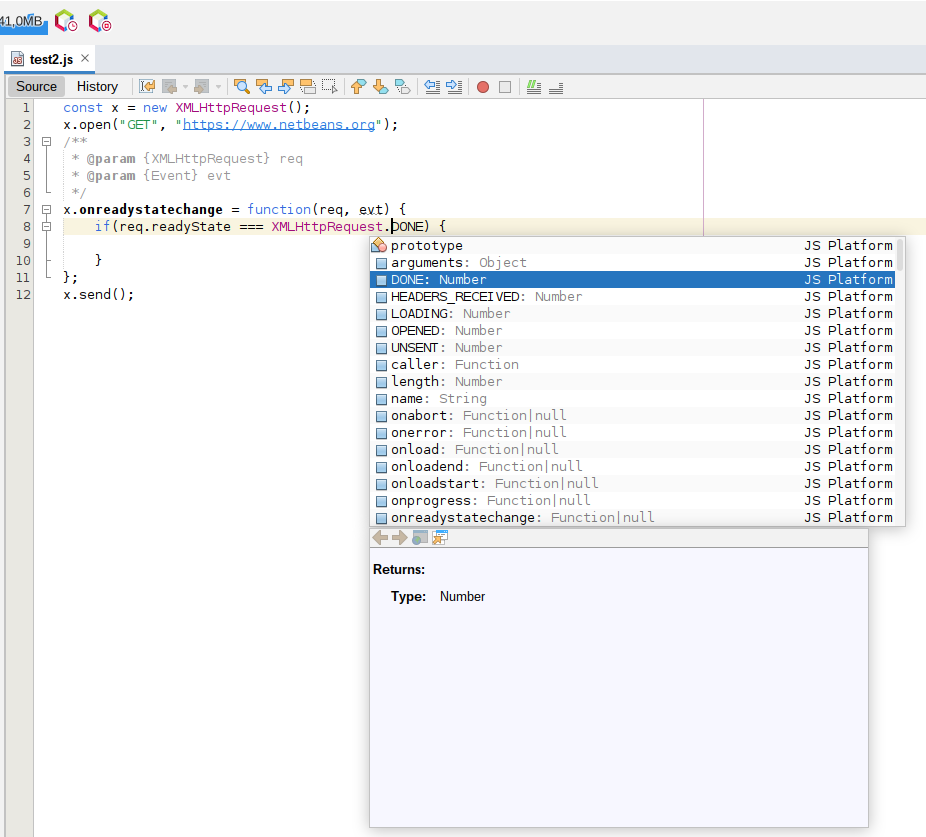The height and width of the screenshot is (837, 926).
Task: Click Shift Line Left icon
Action: (x=432, y=87)
